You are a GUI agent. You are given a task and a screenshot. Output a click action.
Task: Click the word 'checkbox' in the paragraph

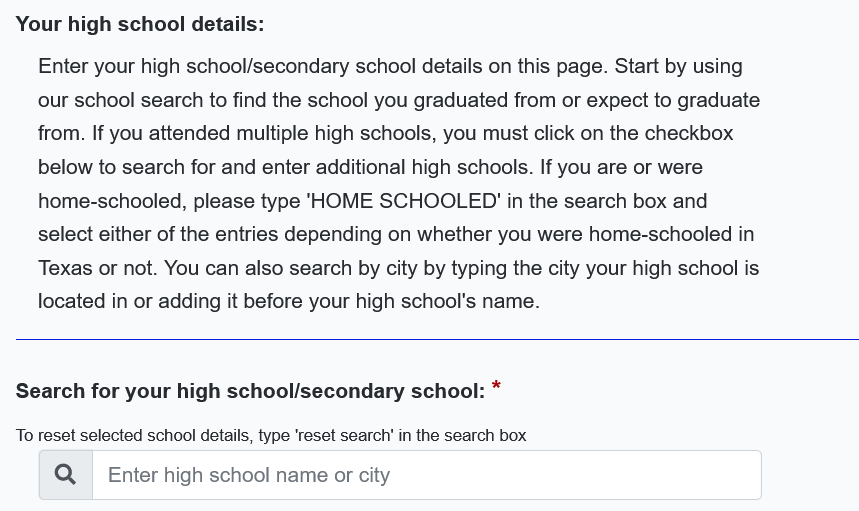(x=688, y=133)
